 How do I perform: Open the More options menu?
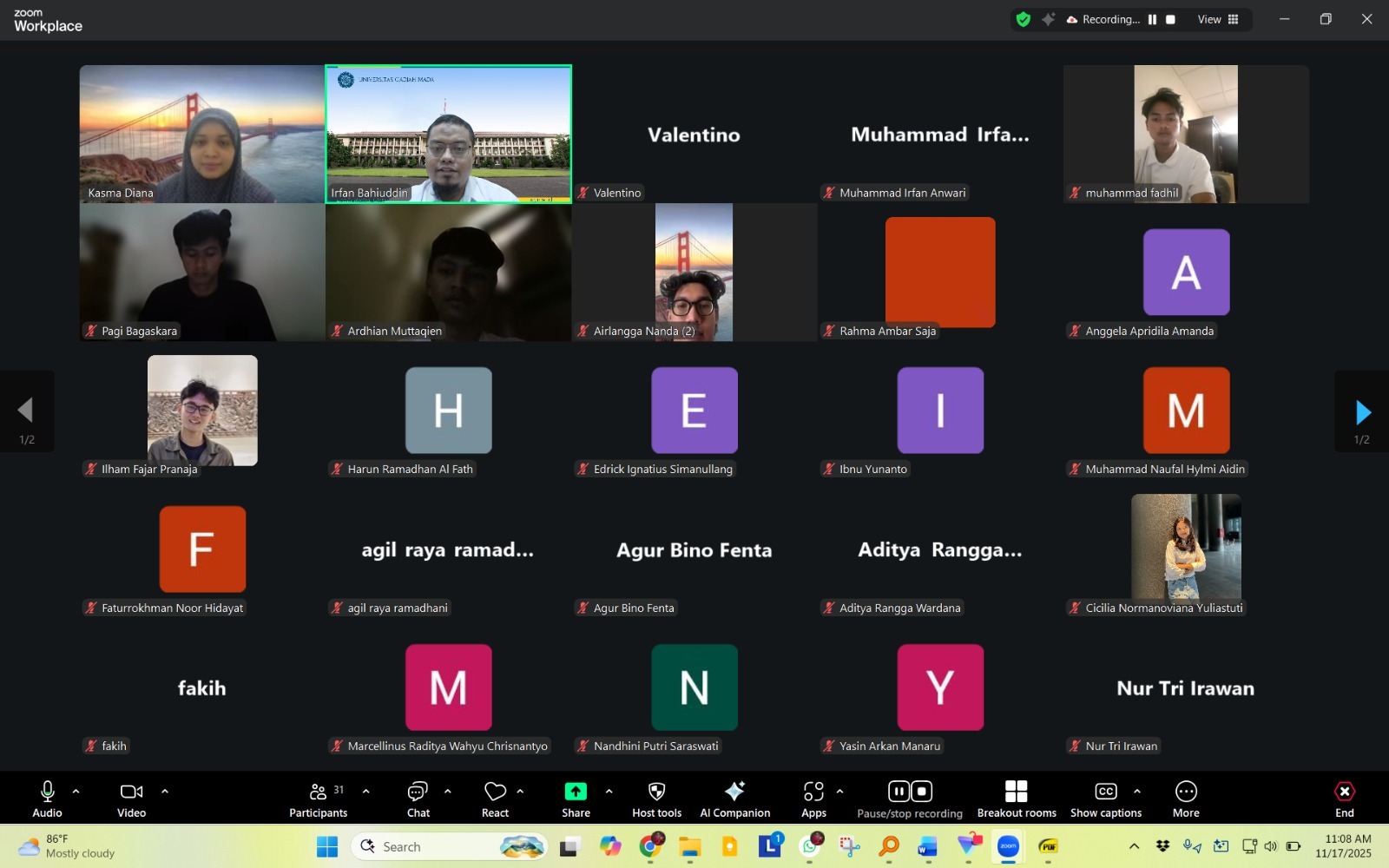click(x=1186, y=799)
